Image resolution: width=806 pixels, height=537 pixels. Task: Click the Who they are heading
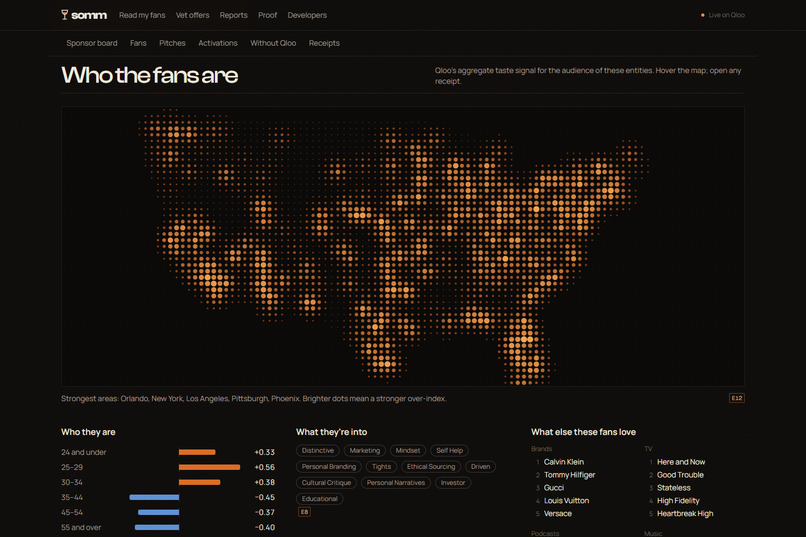point(88,432)
